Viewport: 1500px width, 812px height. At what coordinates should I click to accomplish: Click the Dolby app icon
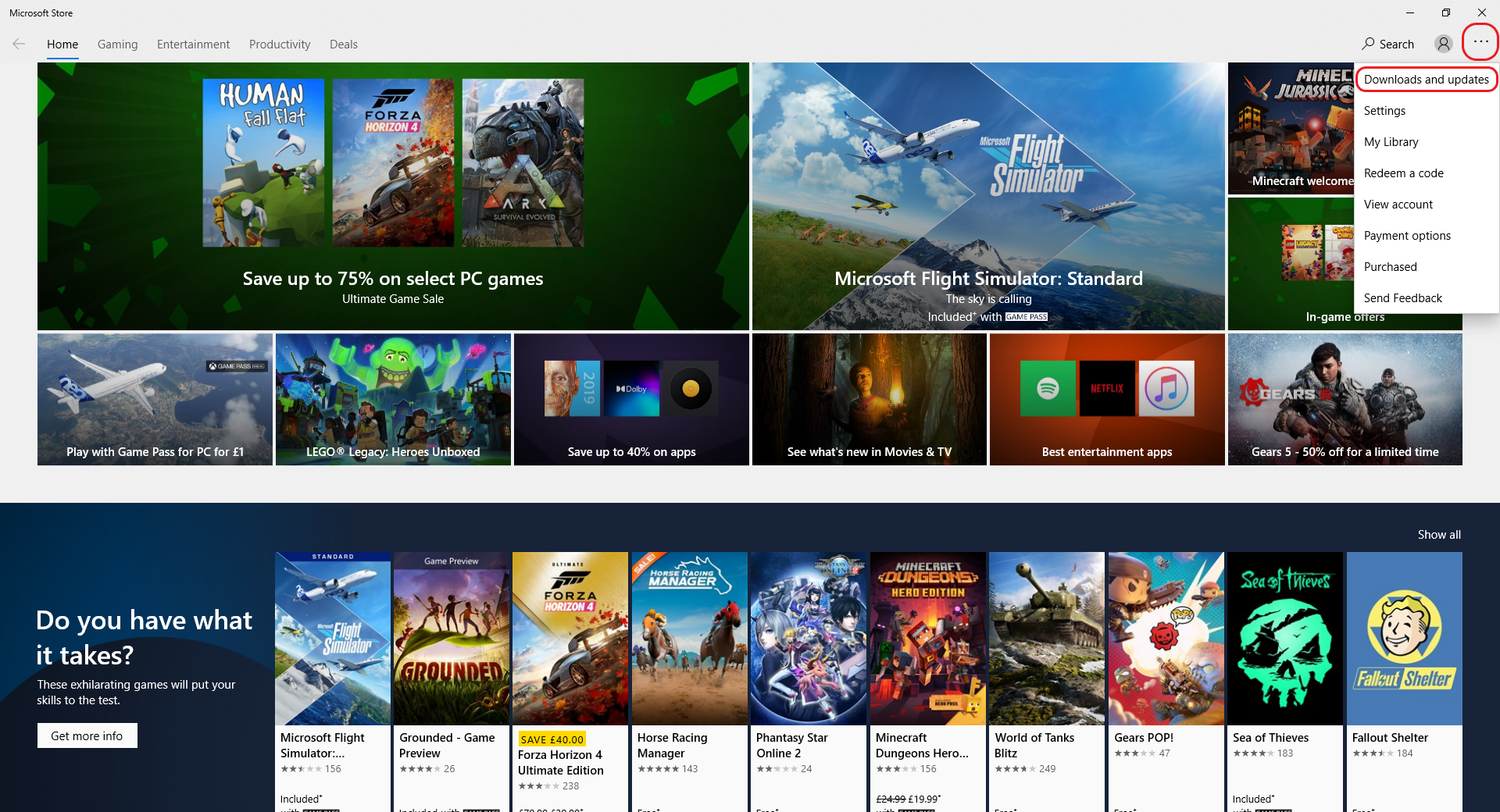click(631, 389)
